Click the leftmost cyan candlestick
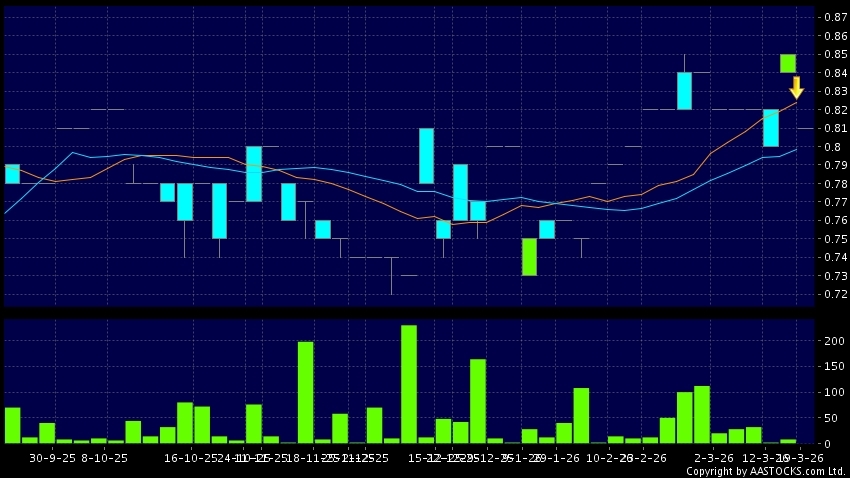Image resolution: width=850 pixels, height=478 pixels. pos(12,174)
